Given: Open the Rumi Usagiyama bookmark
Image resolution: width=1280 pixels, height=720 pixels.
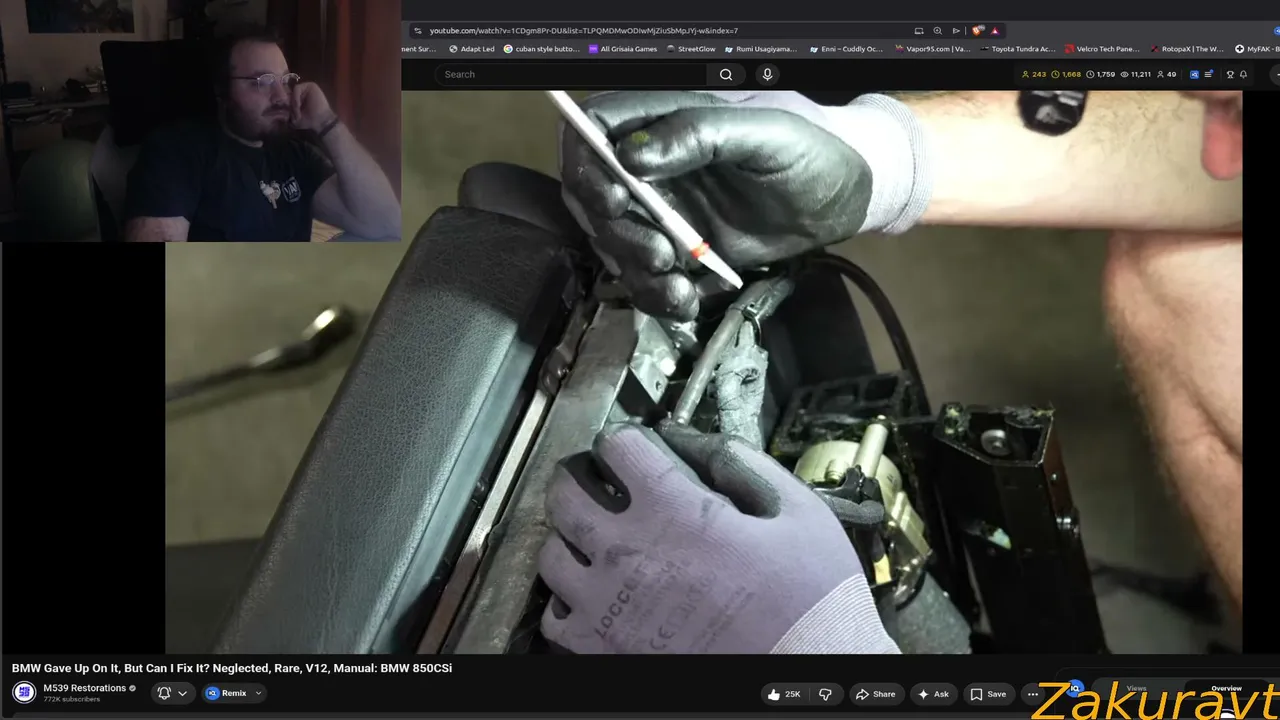Looking at the screenshot, I should [x=761, y=49].
